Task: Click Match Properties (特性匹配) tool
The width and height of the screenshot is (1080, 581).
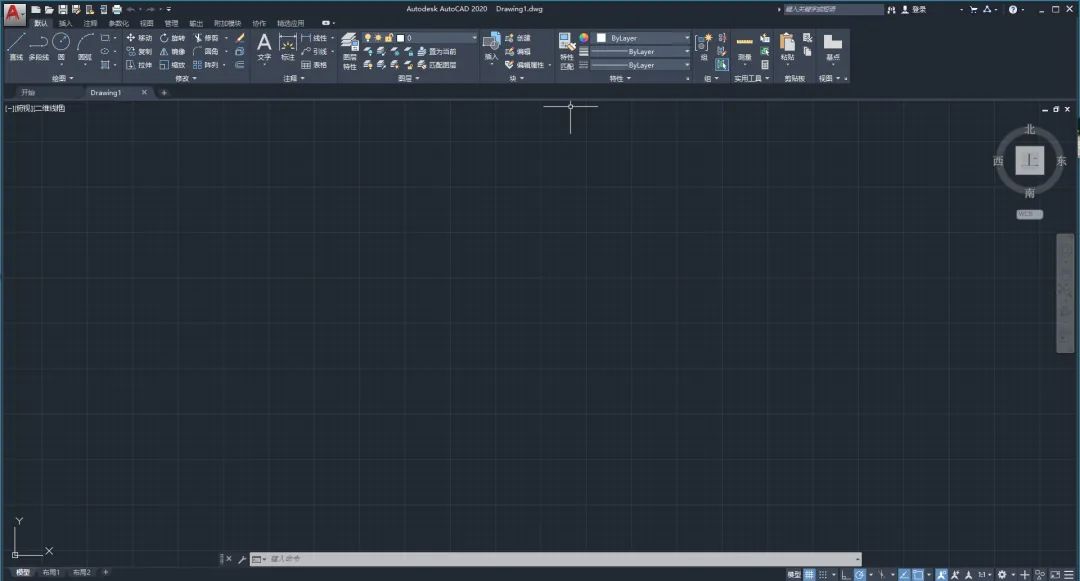Action: point(567,52)
